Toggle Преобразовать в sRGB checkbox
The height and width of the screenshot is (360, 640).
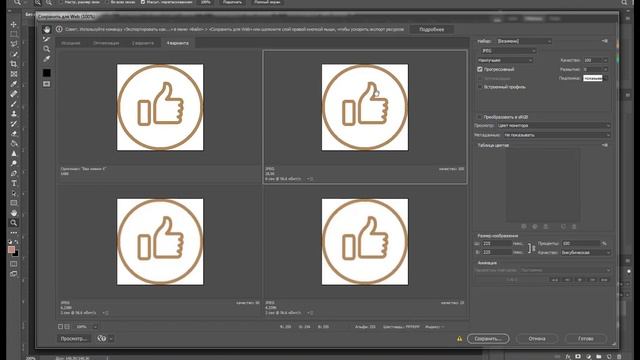tap(480, 117)
